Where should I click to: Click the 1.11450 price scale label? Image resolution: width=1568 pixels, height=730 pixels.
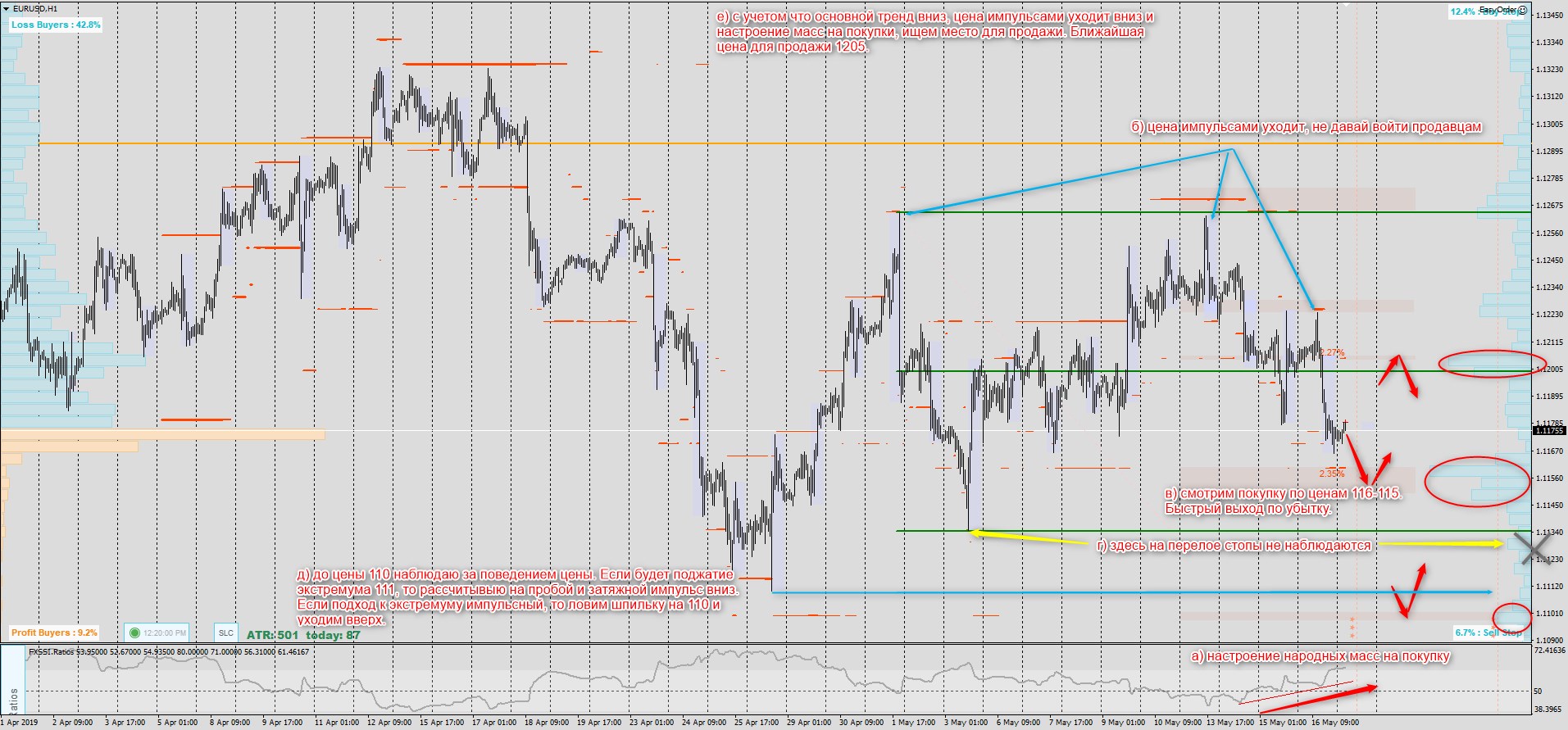tap(1548, 506)
